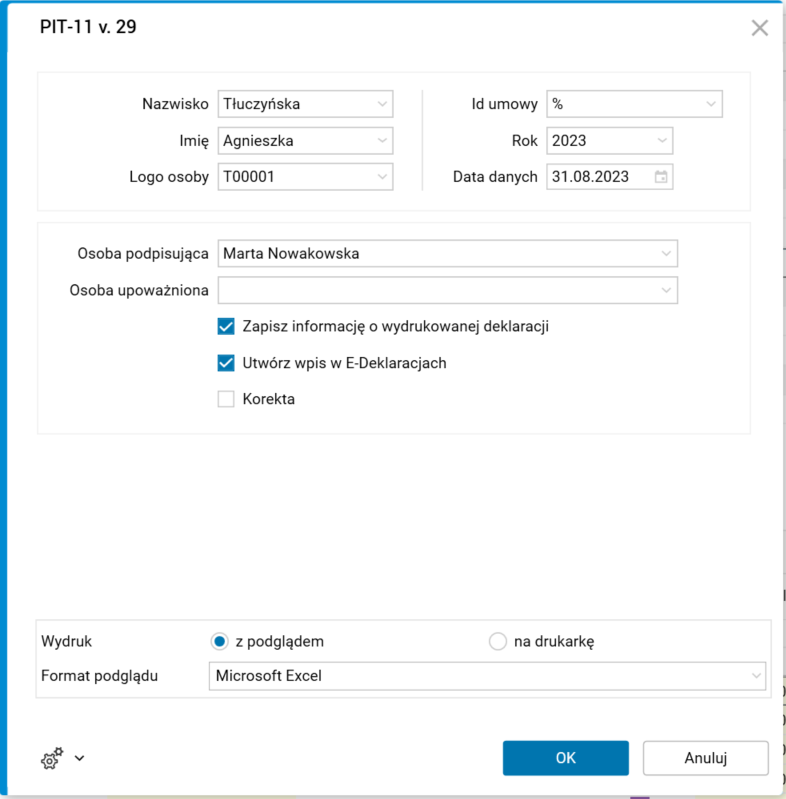The height and width of the screenshot is (799, 786).
Task: Enable the Korekta checkbox
Action: click(226, 399)
